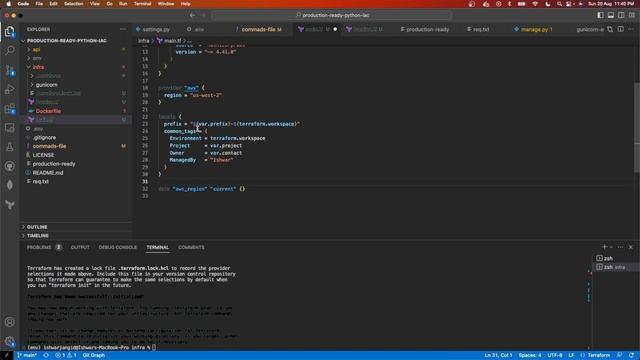The height and width of the screenshot is (360, 640).
Task: Open the Go menu
Action: 109,4
